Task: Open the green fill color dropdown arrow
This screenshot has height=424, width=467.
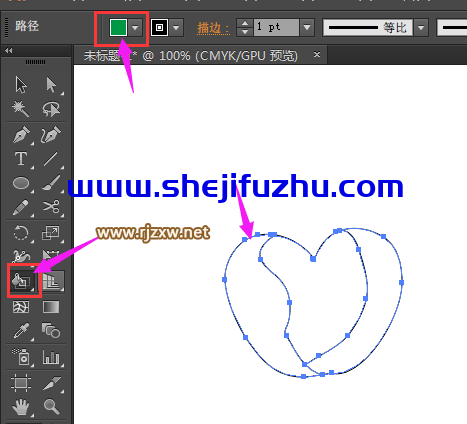Action: pyautogui.click(x=135, y=27)
